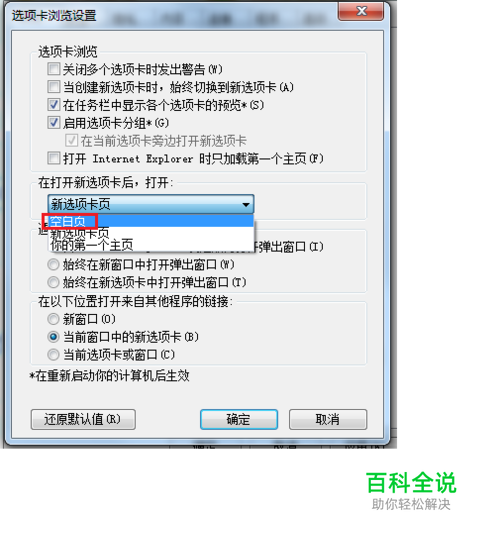Expand the new tab page dropdown arrow
The height and width of the screenshot is (543, 500).
click(x=246, y=204)
